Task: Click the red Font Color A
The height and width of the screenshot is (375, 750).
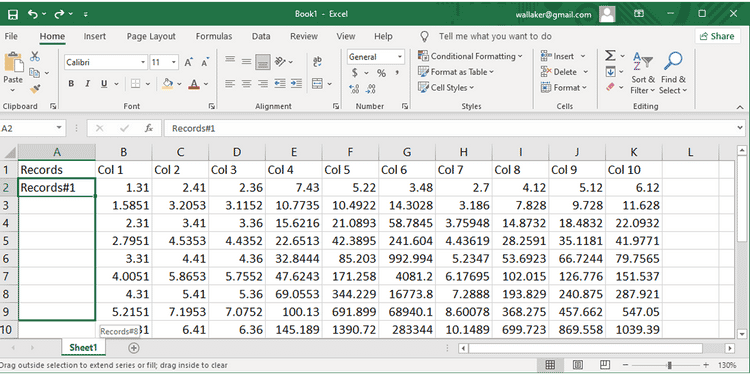Action: [193, 84]
